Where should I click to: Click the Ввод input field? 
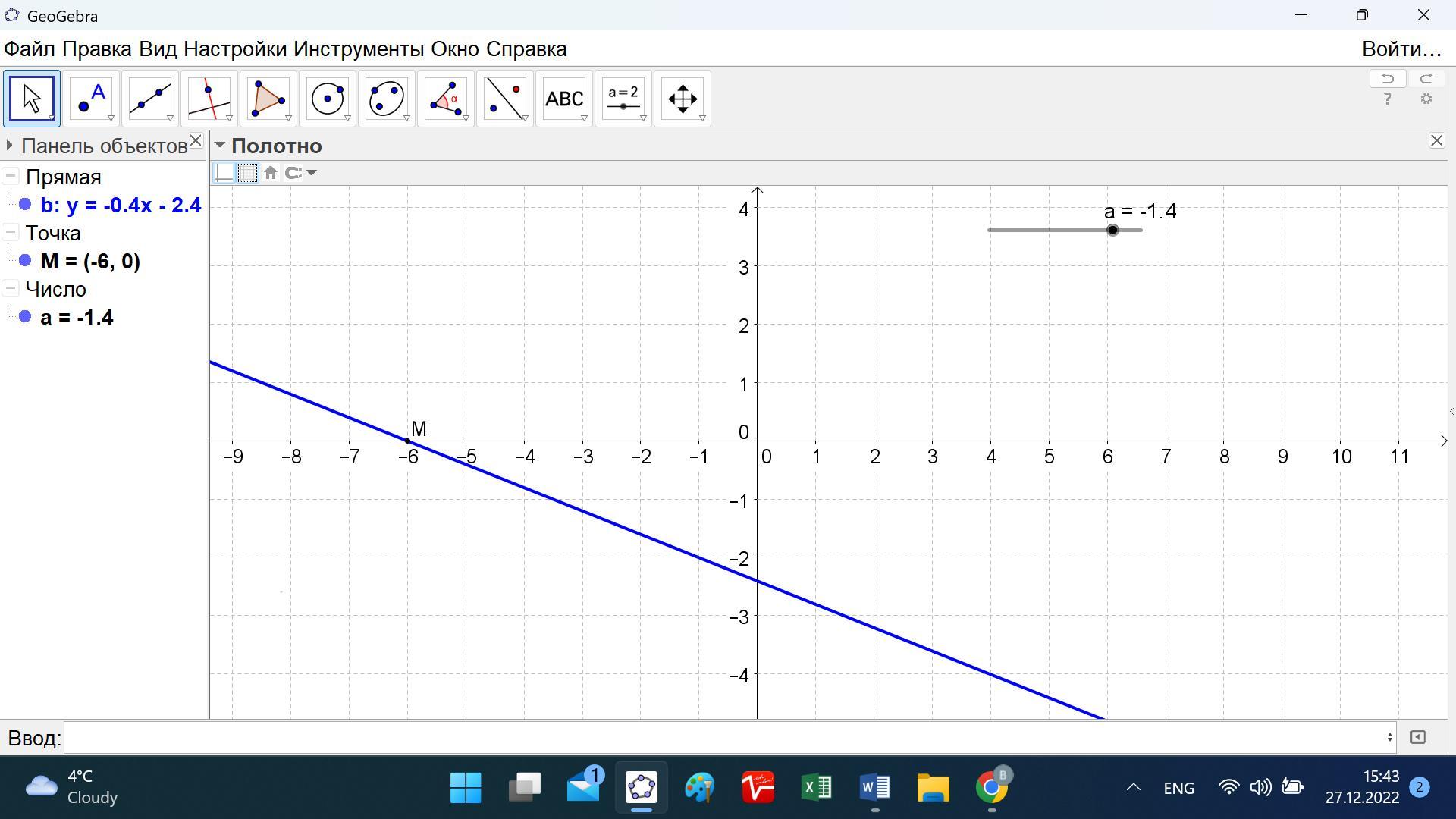728,737
